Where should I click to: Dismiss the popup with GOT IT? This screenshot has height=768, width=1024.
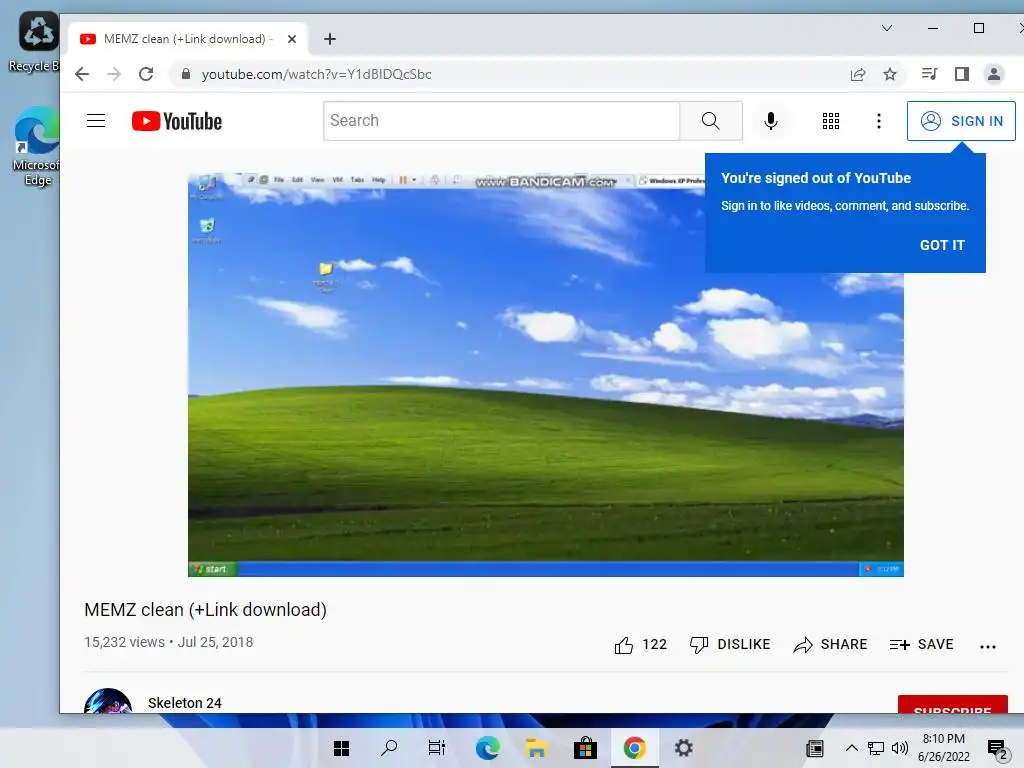942,245
